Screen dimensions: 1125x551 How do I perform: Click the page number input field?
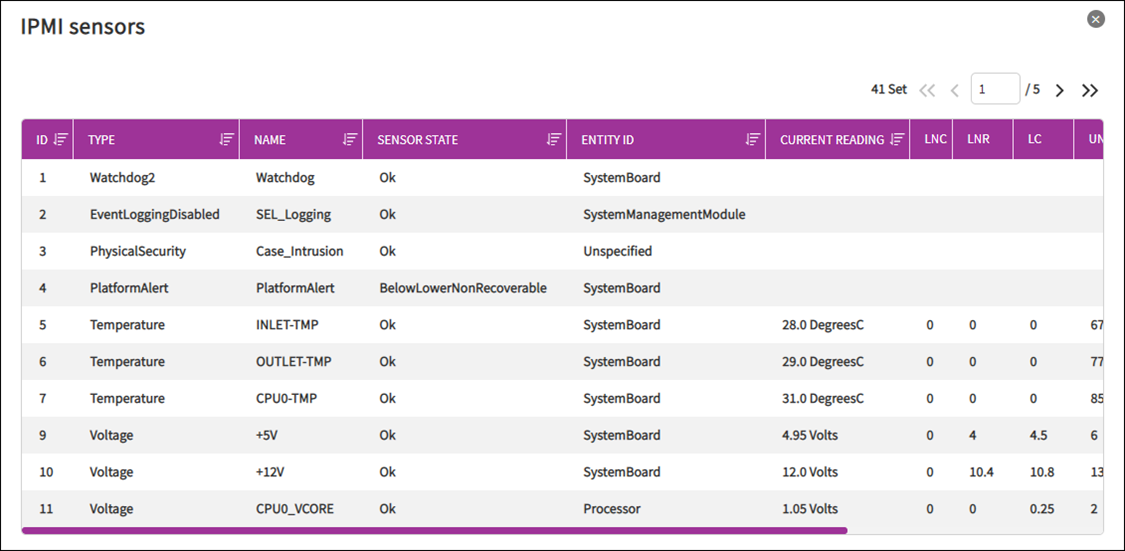click(994, 89)
